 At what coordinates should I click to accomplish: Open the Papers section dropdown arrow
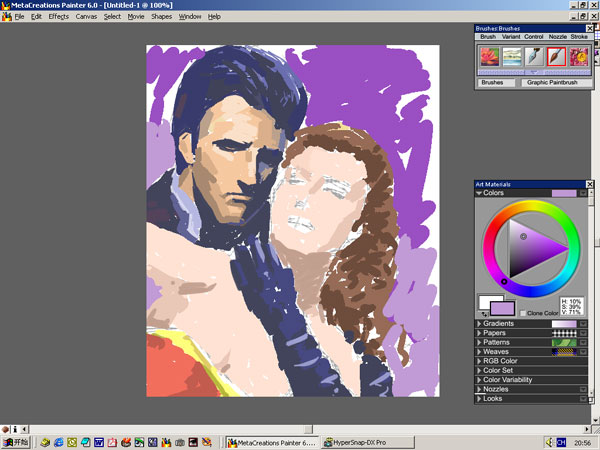click(x=583, y=333)
